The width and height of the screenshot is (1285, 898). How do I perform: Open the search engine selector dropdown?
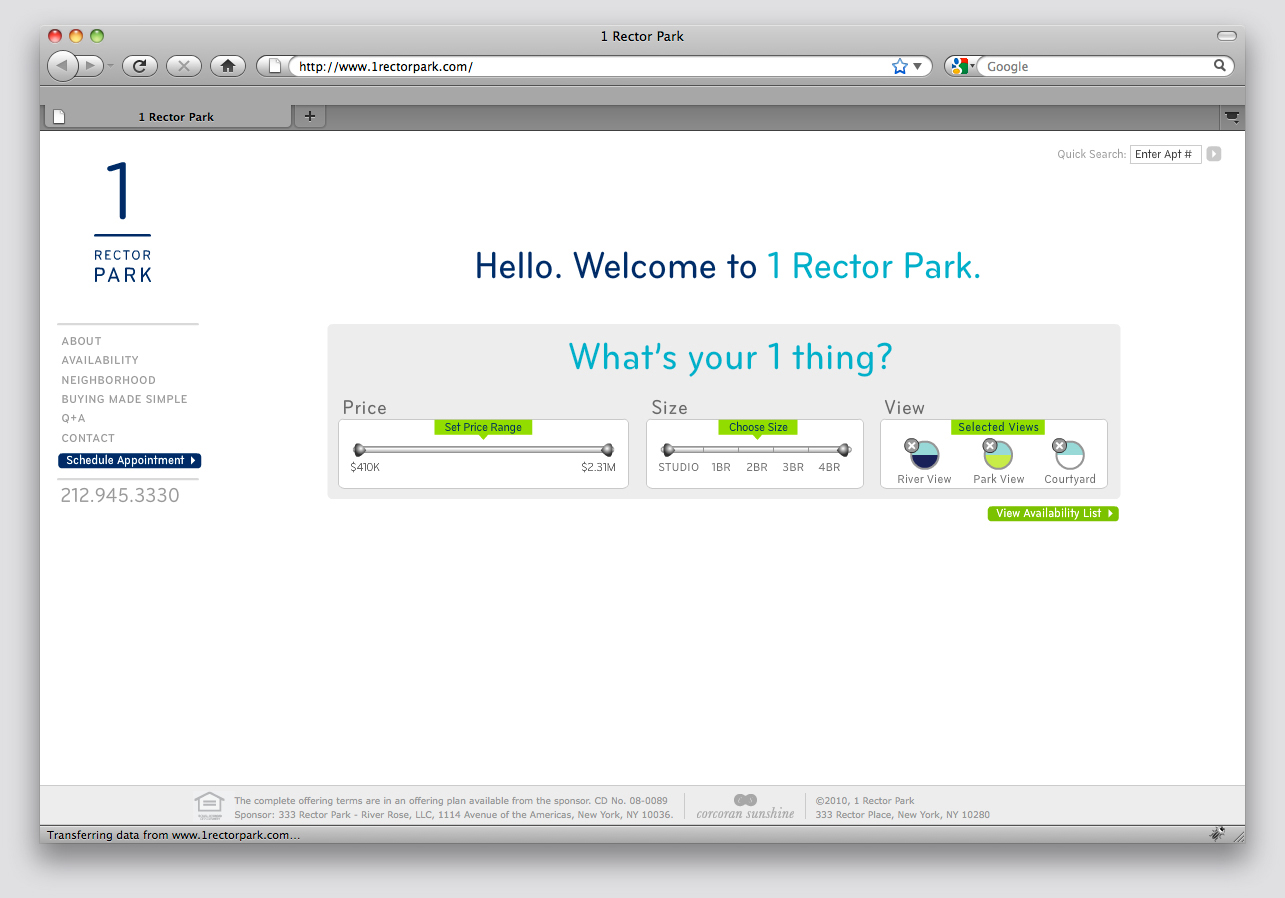pyautogui.click(x=962, y=66)
